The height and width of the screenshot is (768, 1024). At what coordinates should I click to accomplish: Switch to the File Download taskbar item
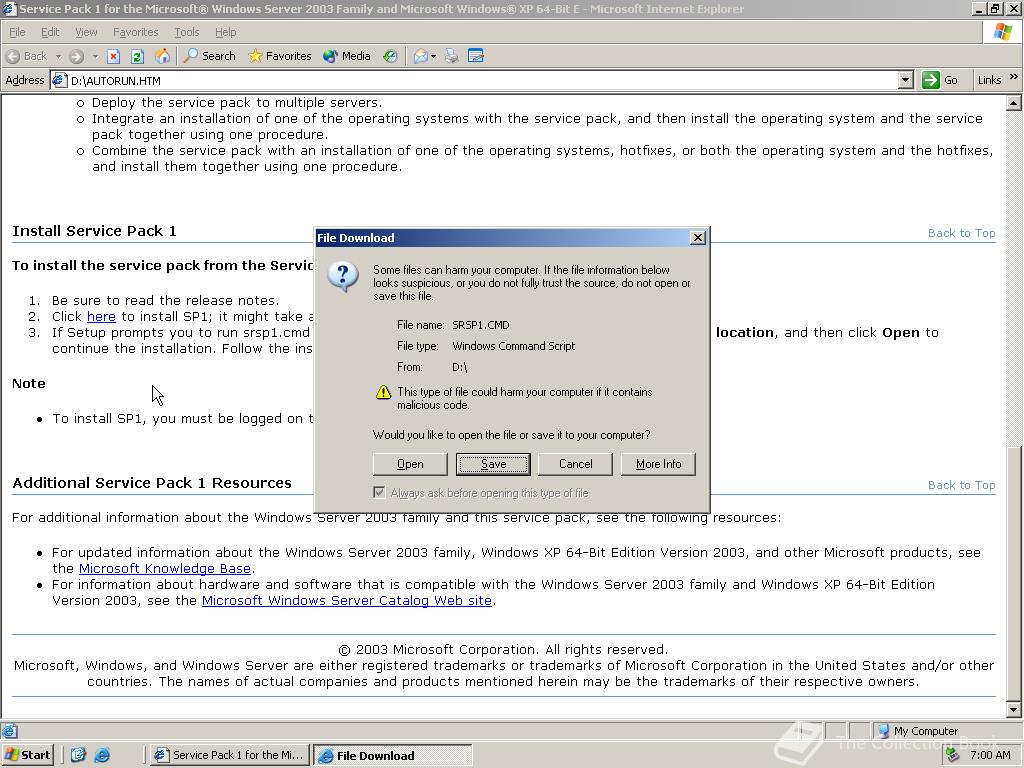(x=392, y=755)
